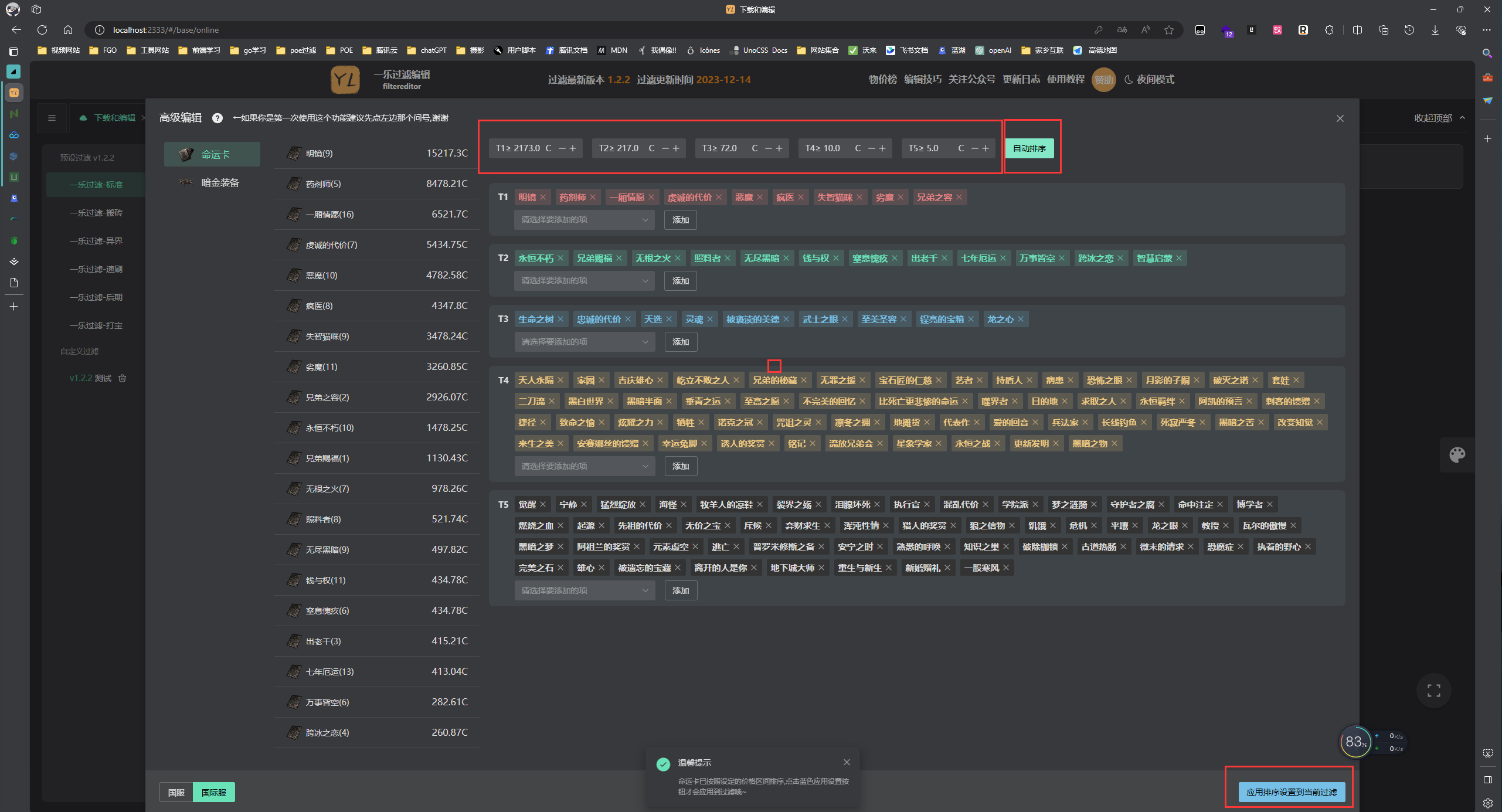The image size is (1502, 812).
Task: Click the help question mark icon
Action: point(218,118)
